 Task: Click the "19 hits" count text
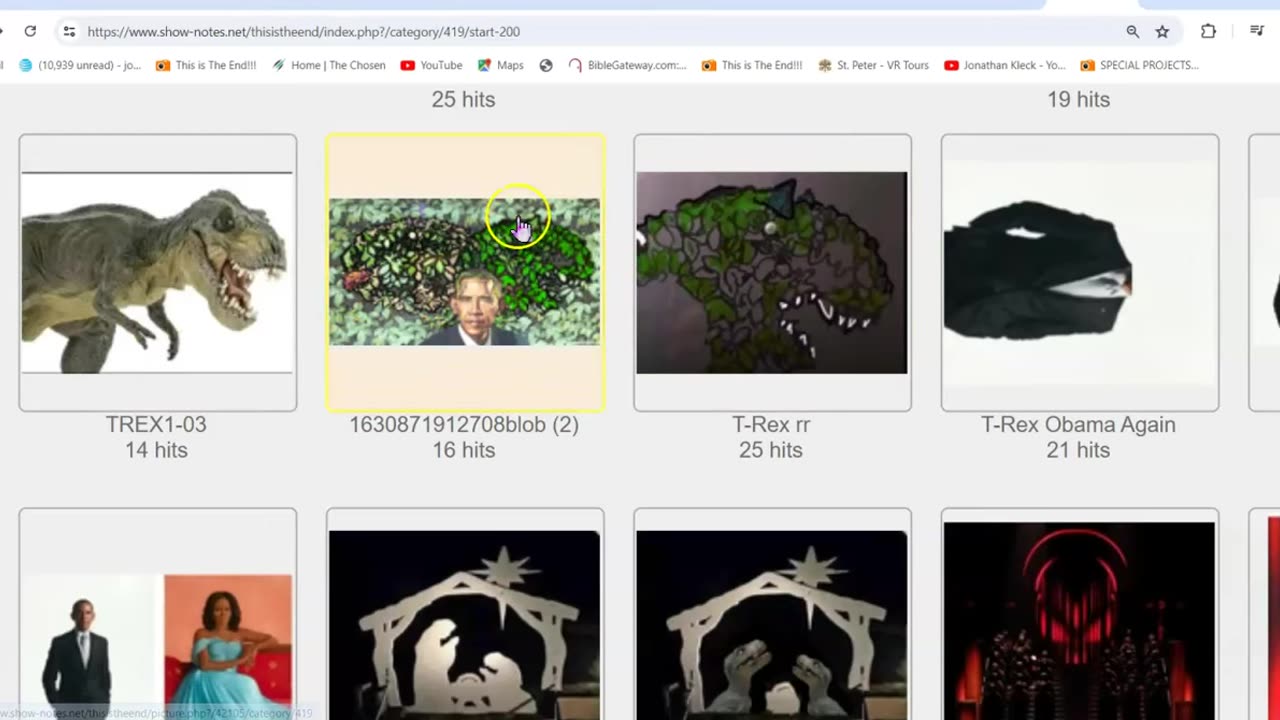point(1079,99)
